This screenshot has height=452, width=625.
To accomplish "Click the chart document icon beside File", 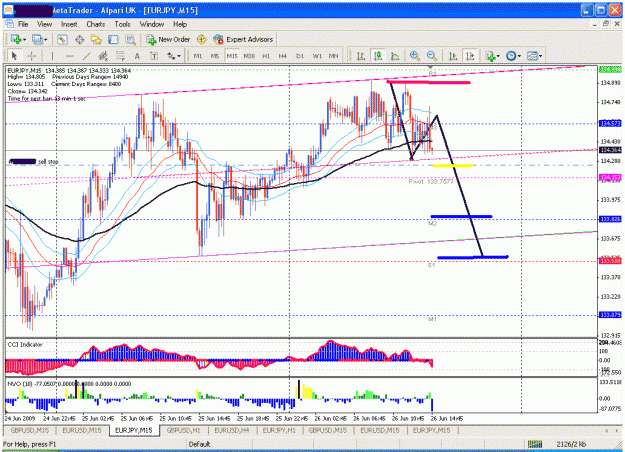I will (x=9, y=24).
